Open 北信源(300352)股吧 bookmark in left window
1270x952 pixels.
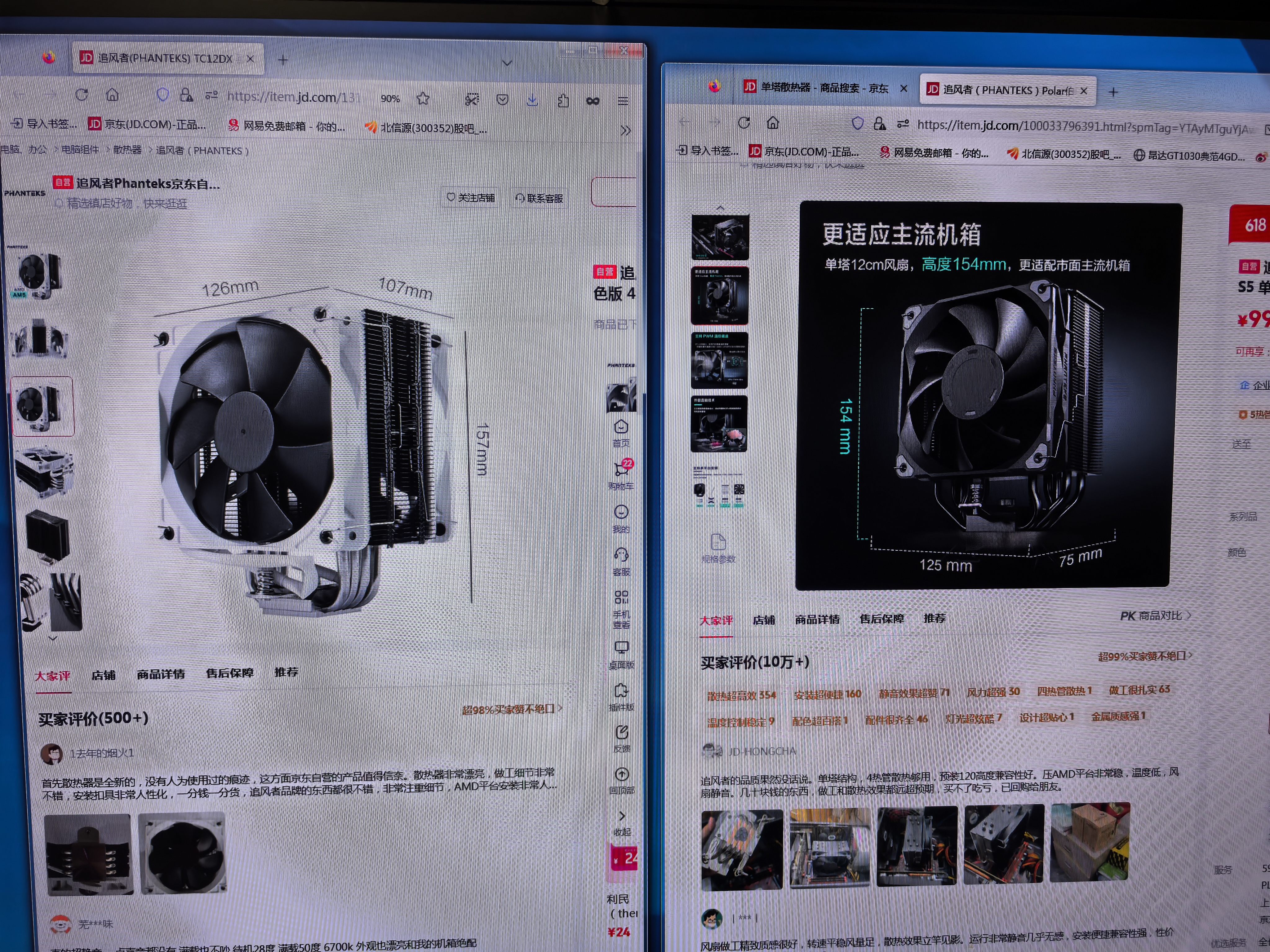click(x=426, y=129)
